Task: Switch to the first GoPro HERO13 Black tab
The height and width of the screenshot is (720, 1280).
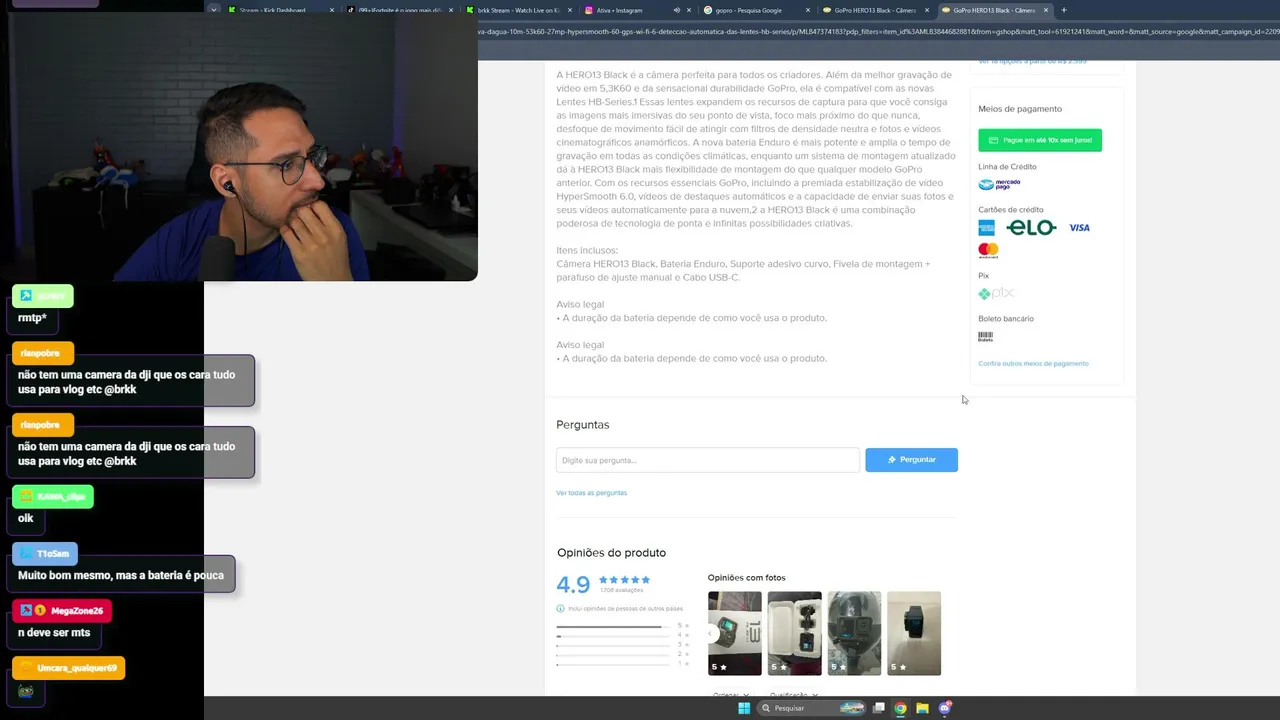Action: (x=875, y=10)
